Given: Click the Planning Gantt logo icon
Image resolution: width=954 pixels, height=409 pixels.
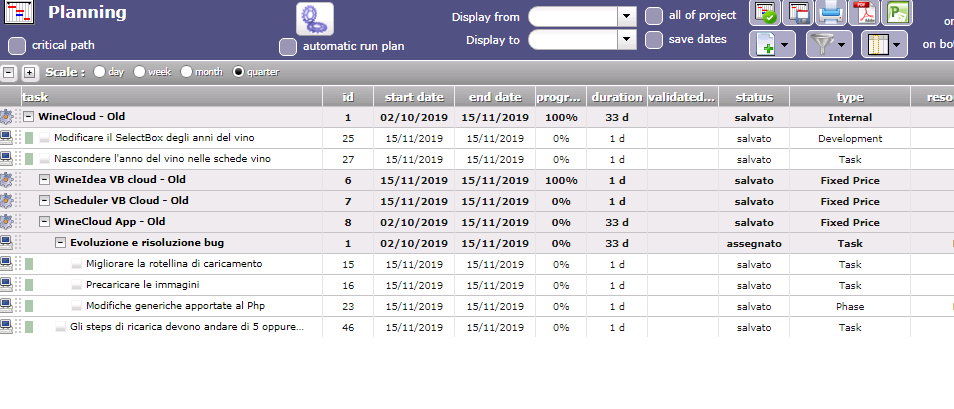Looking at the screenshot, I should [19, 12].
